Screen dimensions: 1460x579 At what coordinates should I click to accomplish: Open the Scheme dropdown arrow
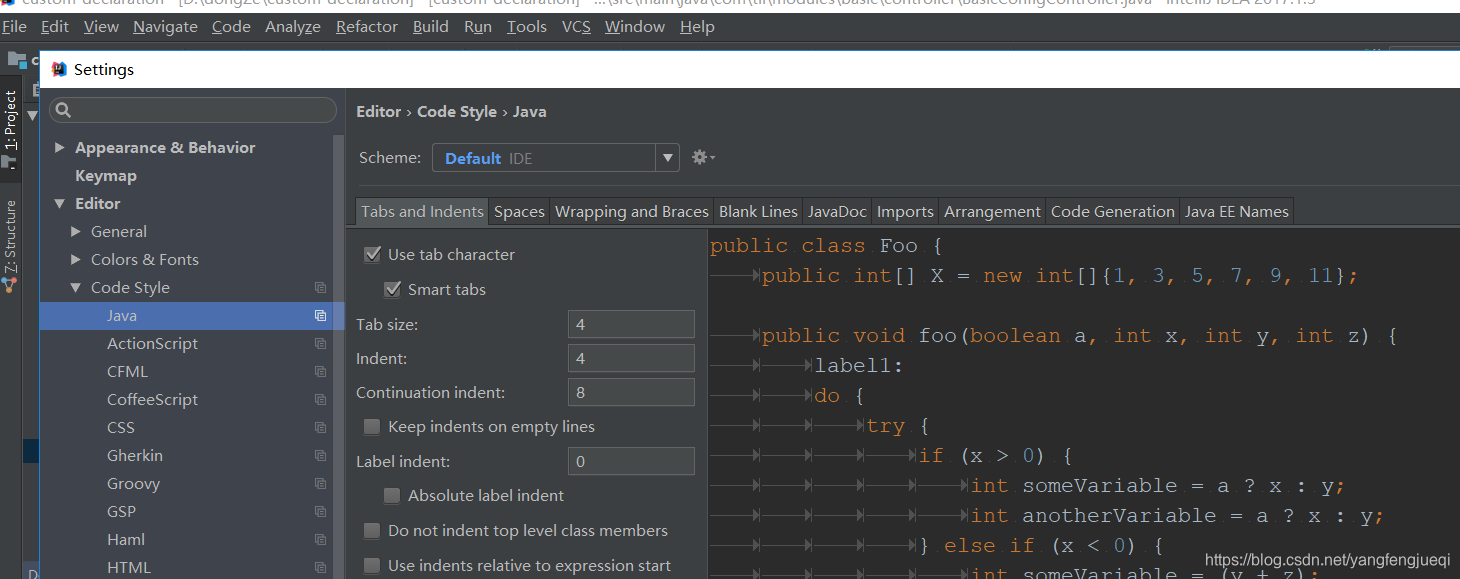pyautogui.click(x=667, y=158)
